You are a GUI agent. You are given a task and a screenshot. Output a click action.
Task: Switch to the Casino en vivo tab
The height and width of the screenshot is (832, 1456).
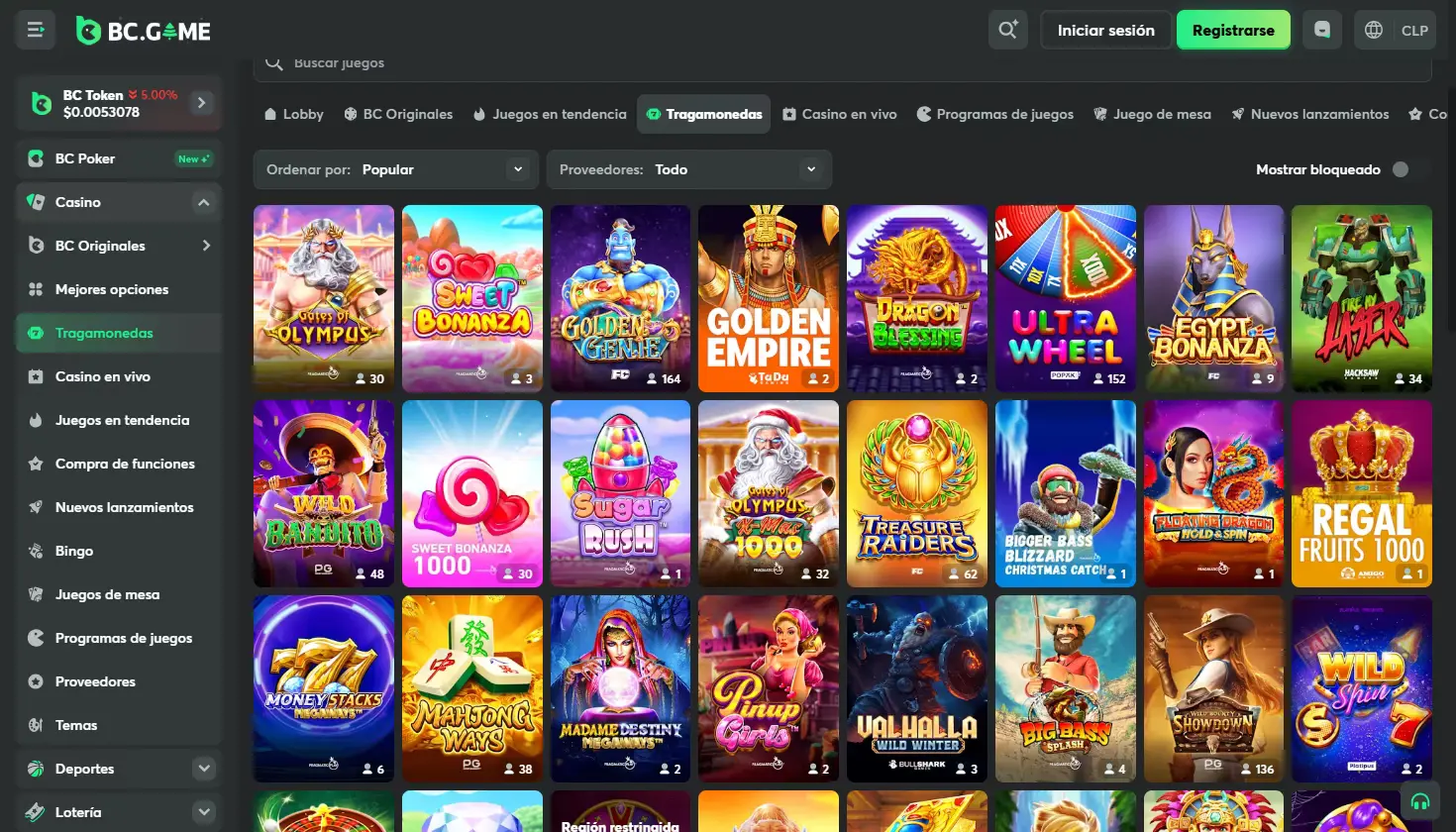click(839, 114)
